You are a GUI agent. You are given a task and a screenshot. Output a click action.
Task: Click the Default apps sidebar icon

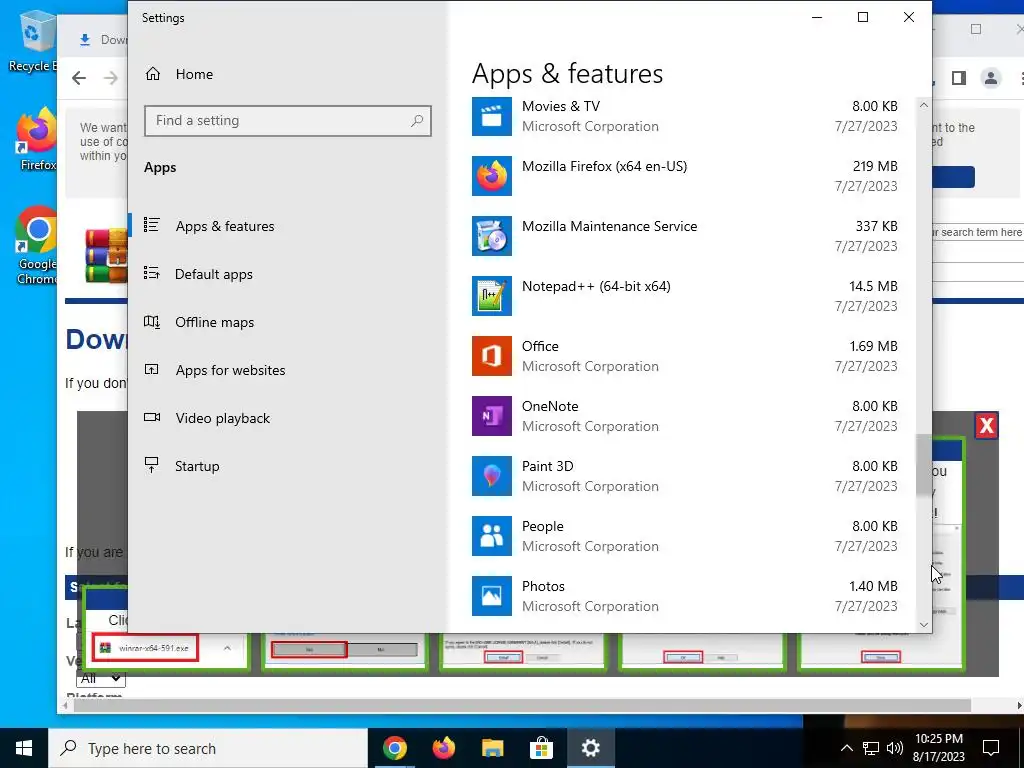pyautogui.click(x=152, y=274)
